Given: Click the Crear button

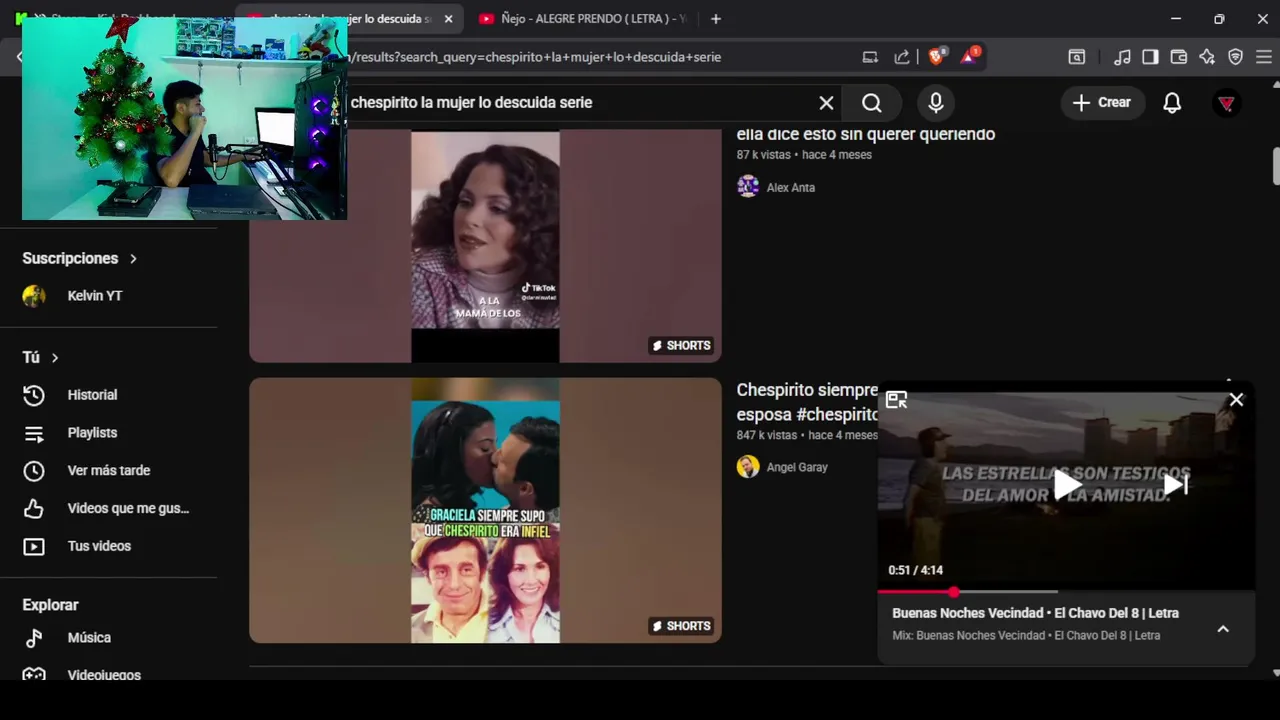Looking at the screenshot, I should point(1102,103).
